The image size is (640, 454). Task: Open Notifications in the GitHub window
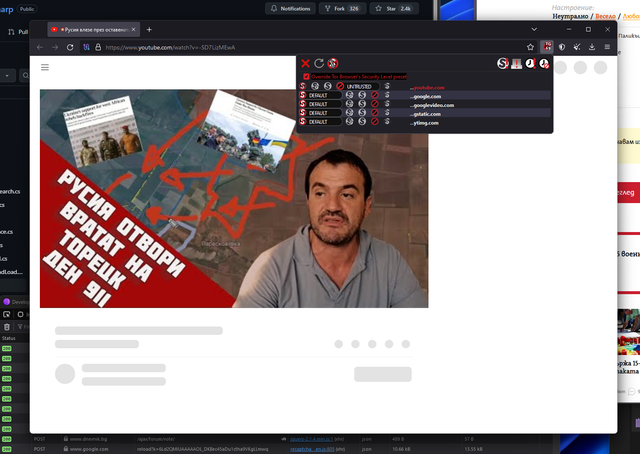(x=290, y=9)
